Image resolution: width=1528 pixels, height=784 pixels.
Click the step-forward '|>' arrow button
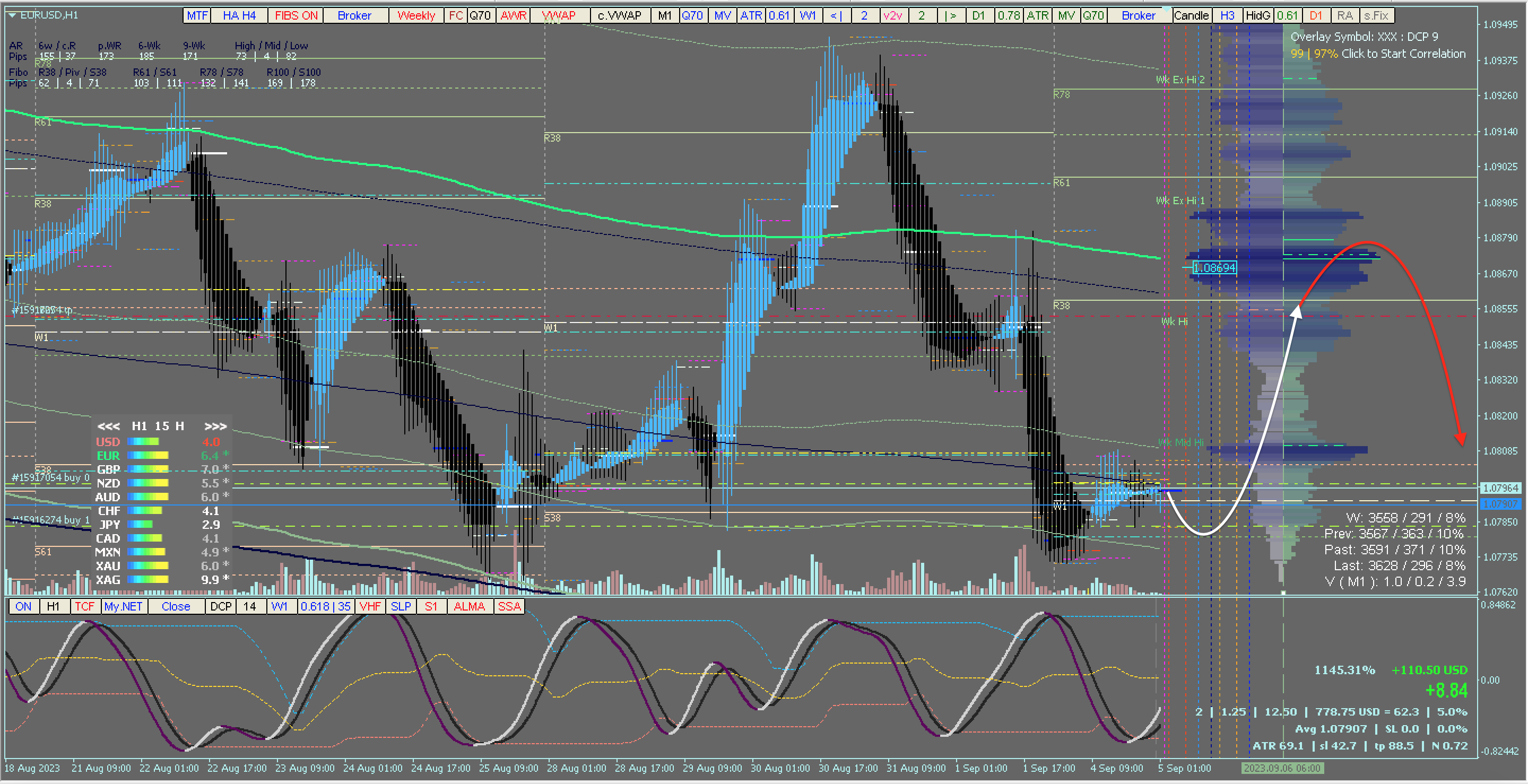pos(951,15)
